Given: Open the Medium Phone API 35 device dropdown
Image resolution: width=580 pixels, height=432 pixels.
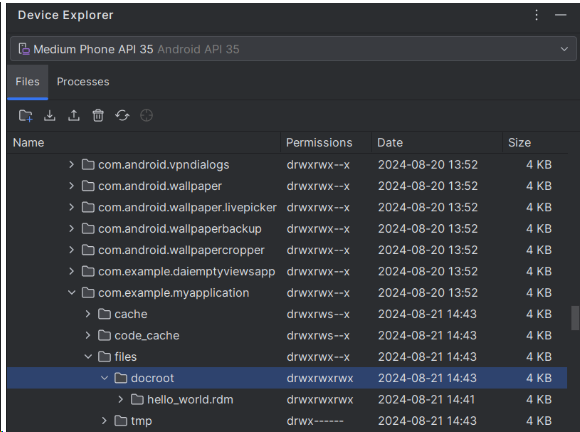Looking at the screenshot, I should tap(293, 49).
